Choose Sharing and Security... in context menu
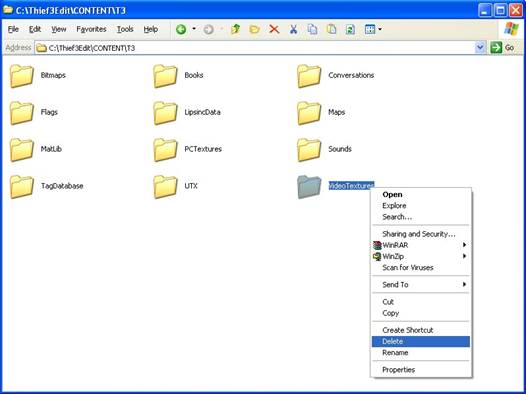This screenshot has width=526, height=394. 421,234
